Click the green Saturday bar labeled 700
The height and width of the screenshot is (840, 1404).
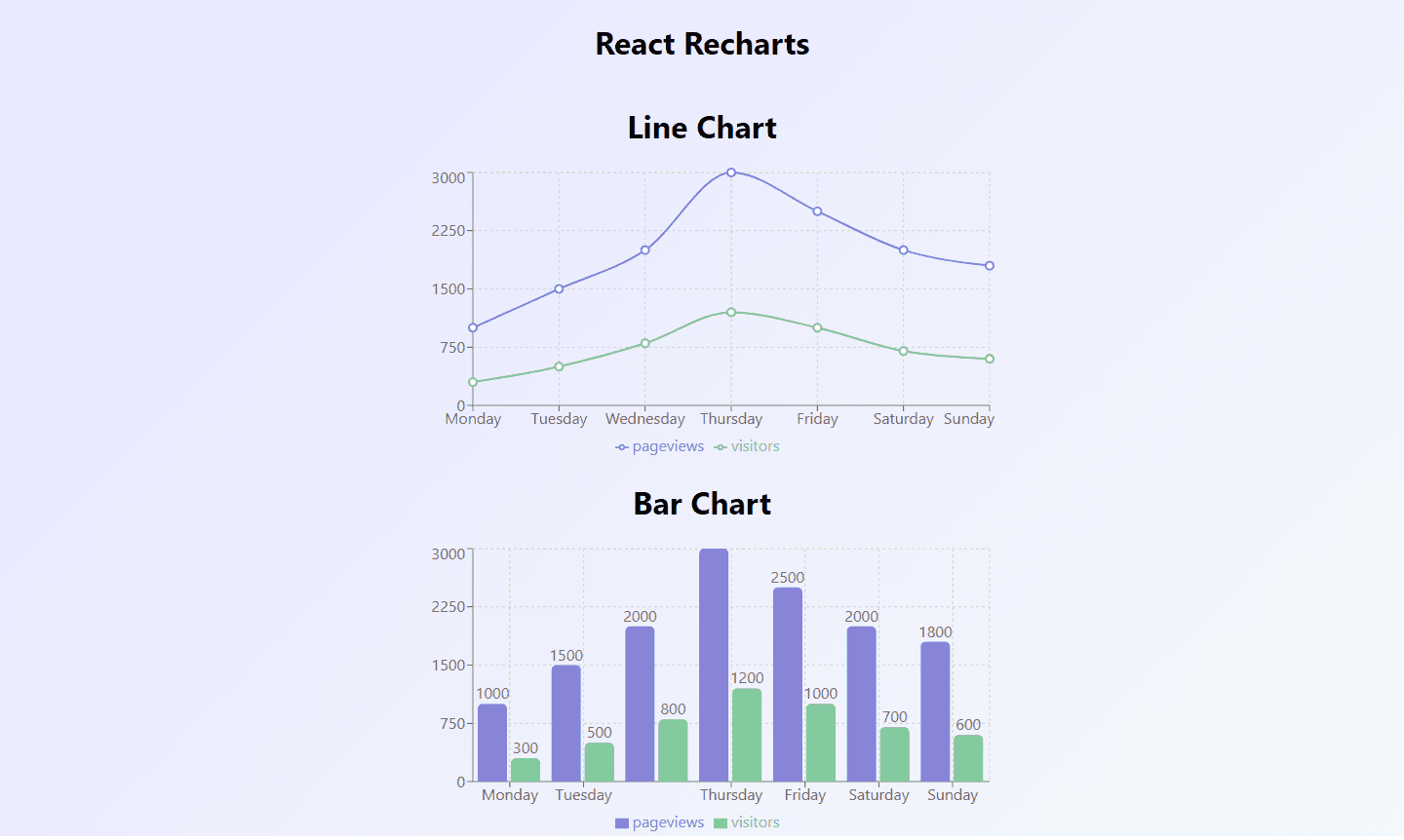[x=895, y=755]
